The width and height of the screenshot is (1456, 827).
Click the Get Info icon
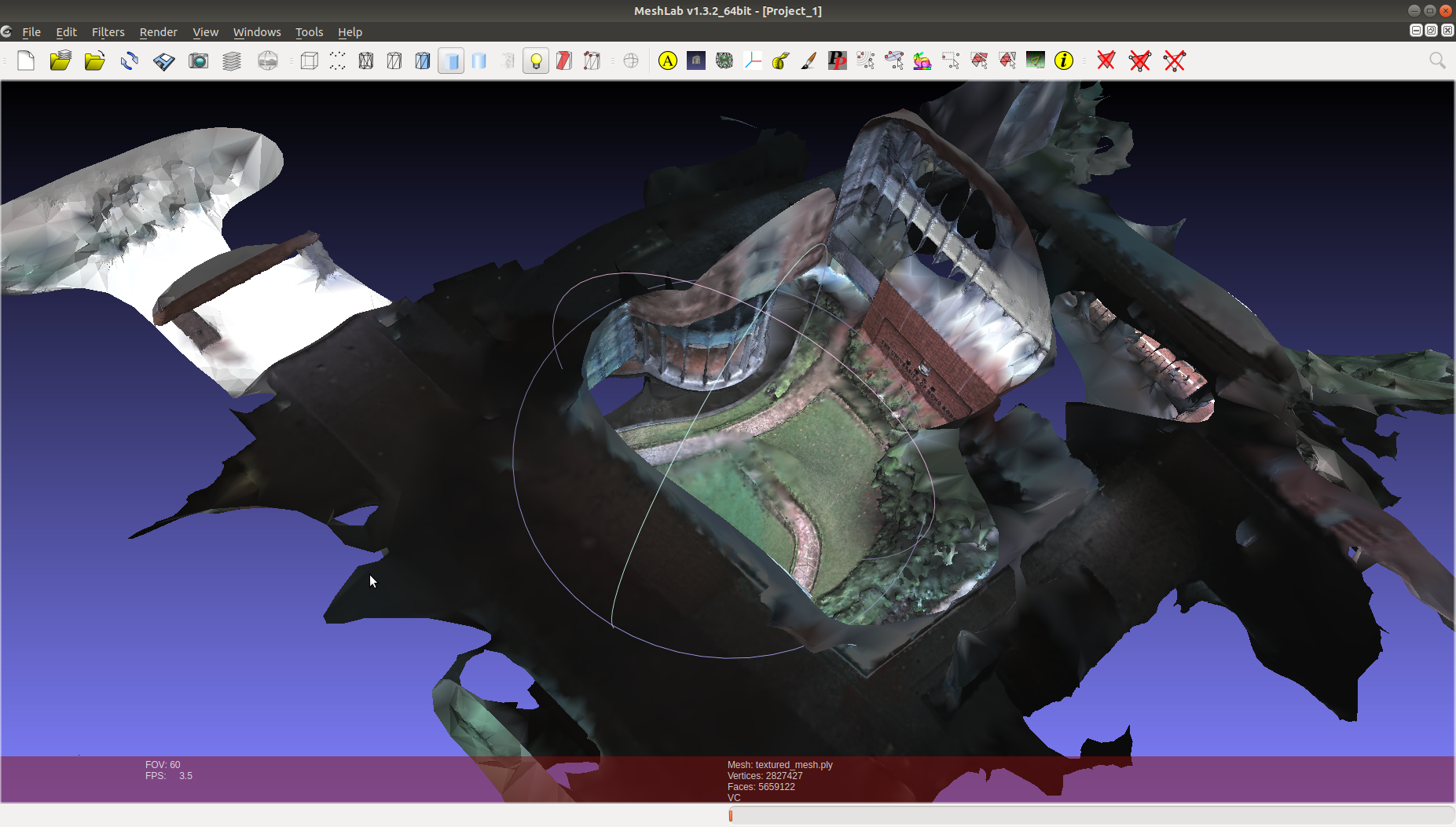pyautogui.click(x=1065, y=60)
